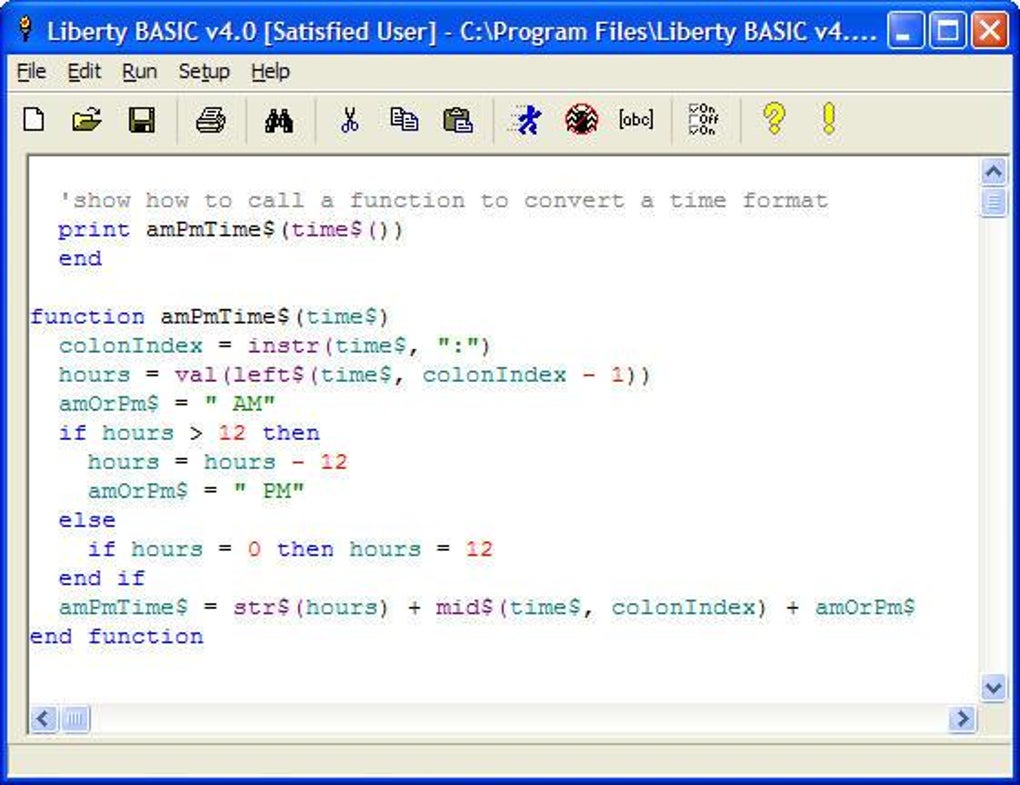This screenshot has height=785, width=1020.
Task: Click the line starting with "colonIndex = instr"
Action: pos(275,346)
